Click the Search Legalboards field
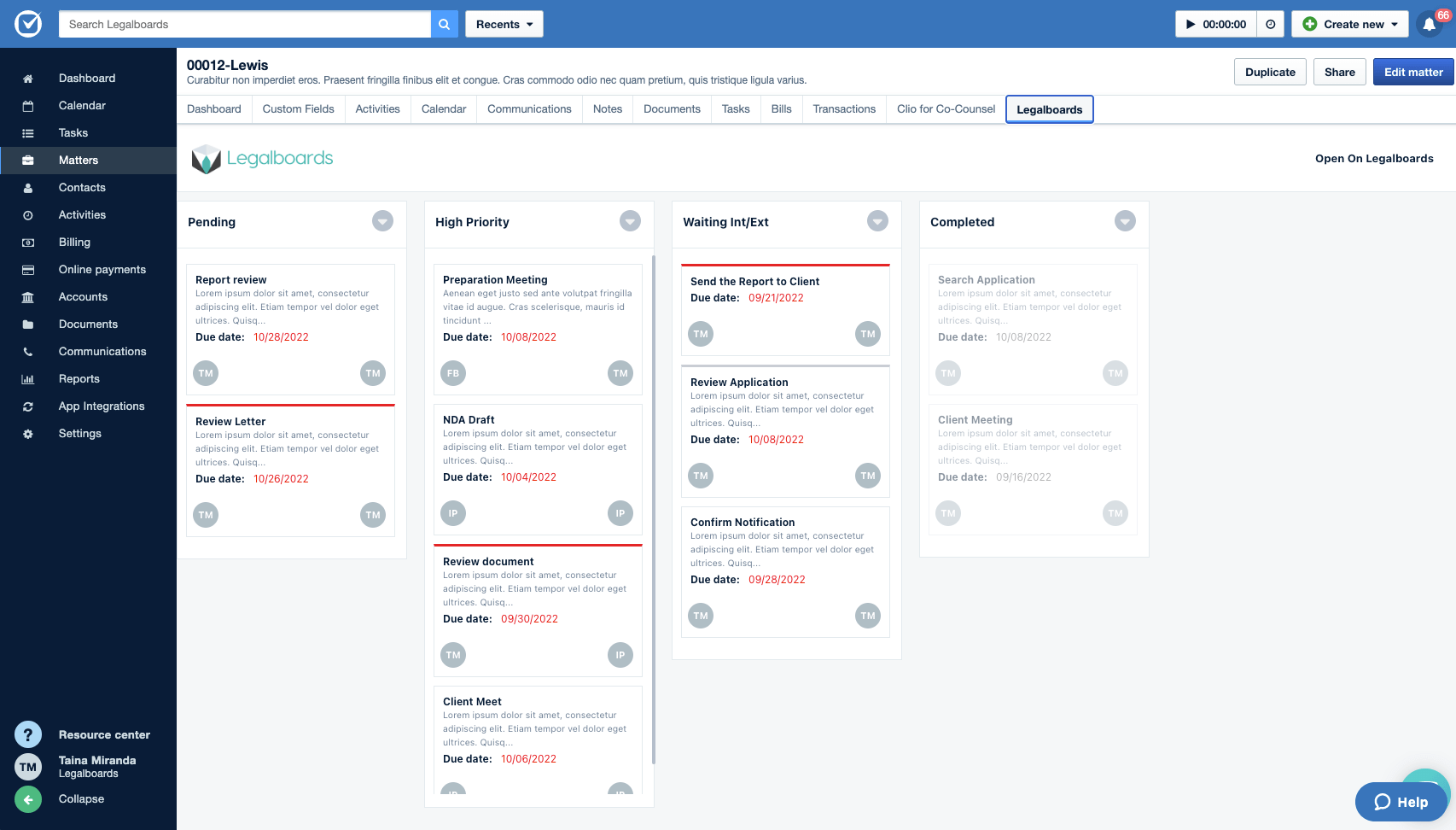This screenshot has height=830, width=1456. tap(245, 24)
